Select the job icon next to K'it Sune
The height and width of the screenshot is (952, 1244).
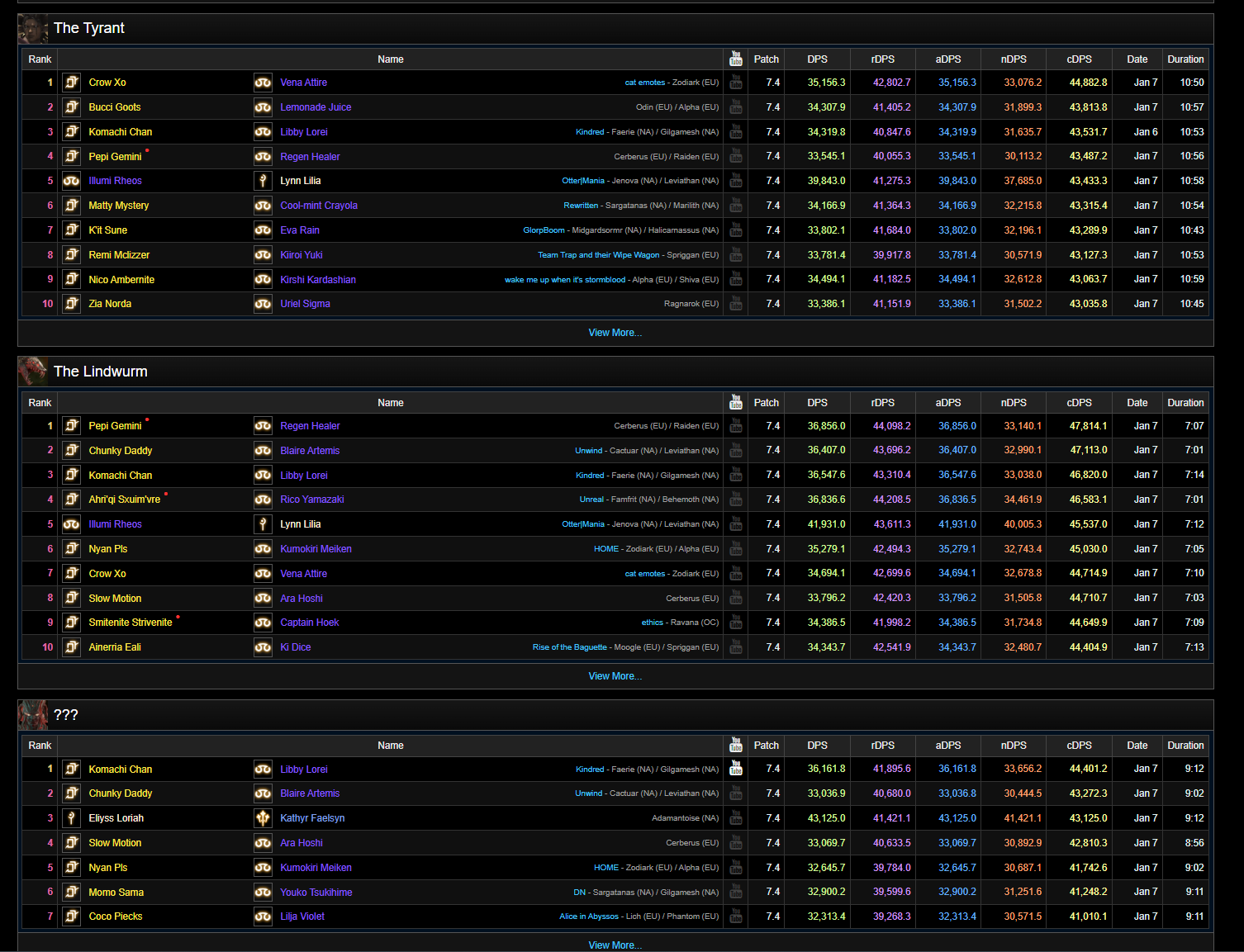pos(72,230)
